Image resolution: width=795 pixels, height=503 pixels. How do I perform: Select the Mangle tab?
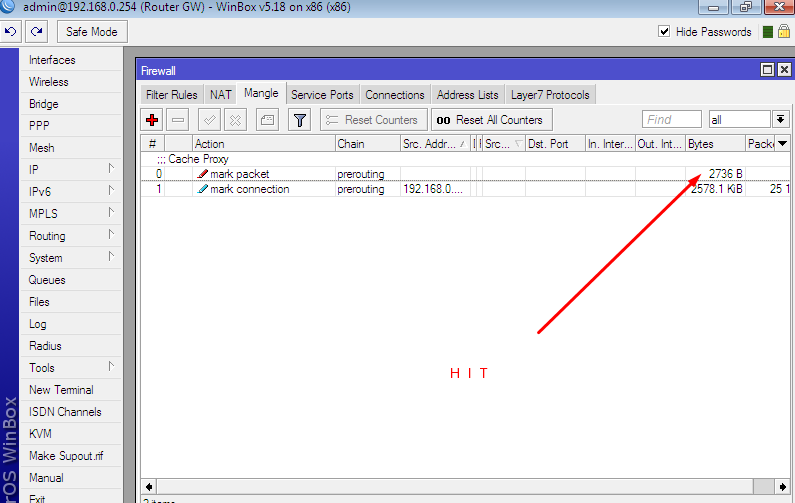[x=261, y=93]
